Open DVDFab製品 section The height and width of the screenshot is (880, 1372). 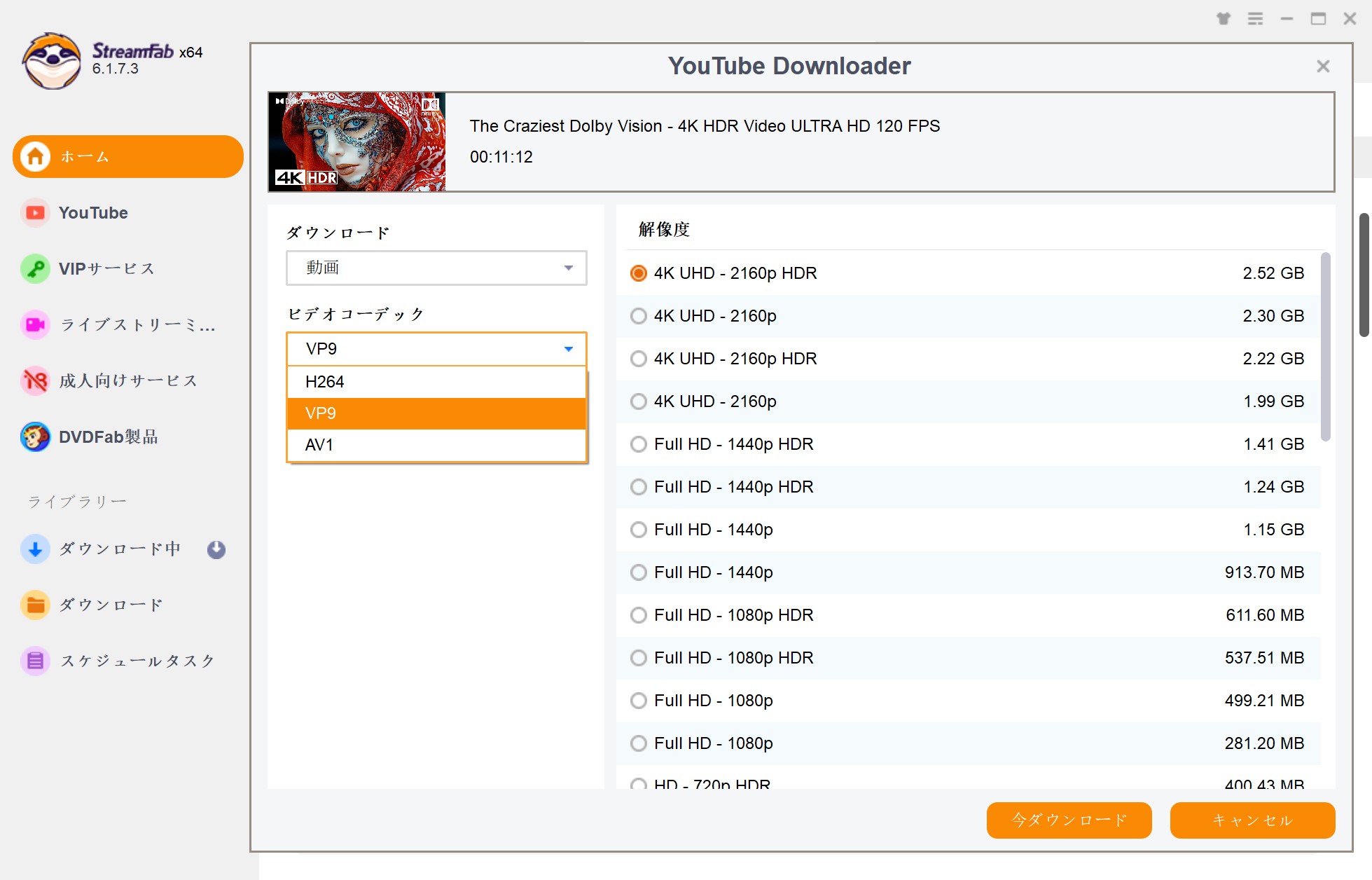[x=109, y=436]
